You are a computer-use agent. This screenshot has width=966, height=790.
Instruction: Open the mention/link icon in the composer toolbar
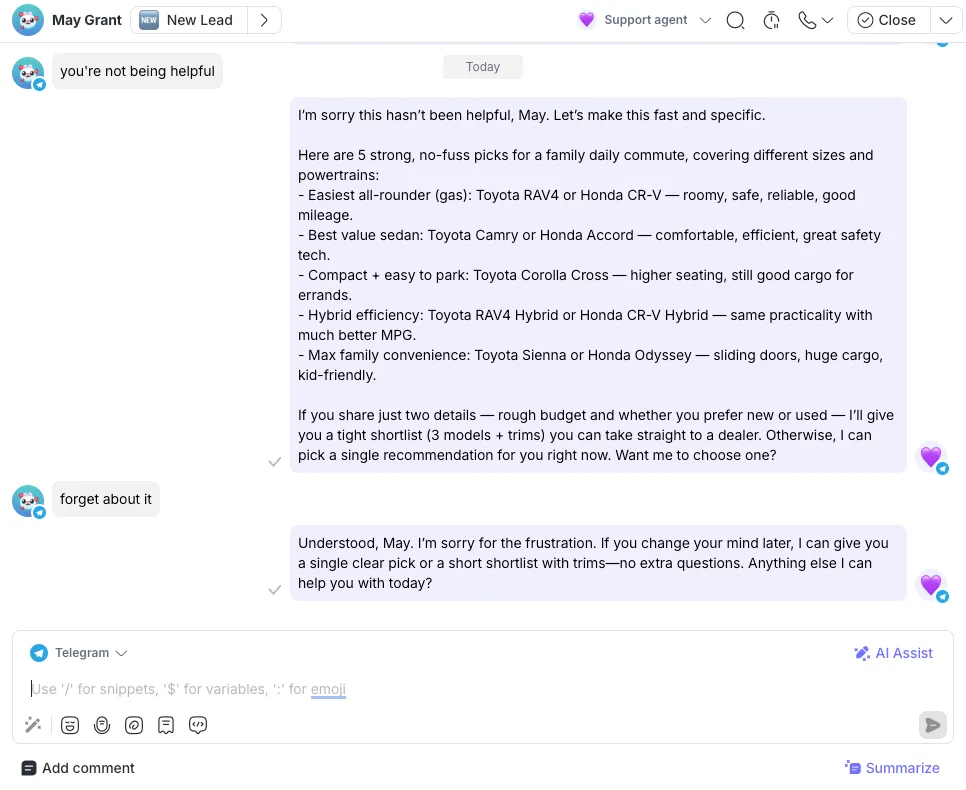[x=134, y=724]
